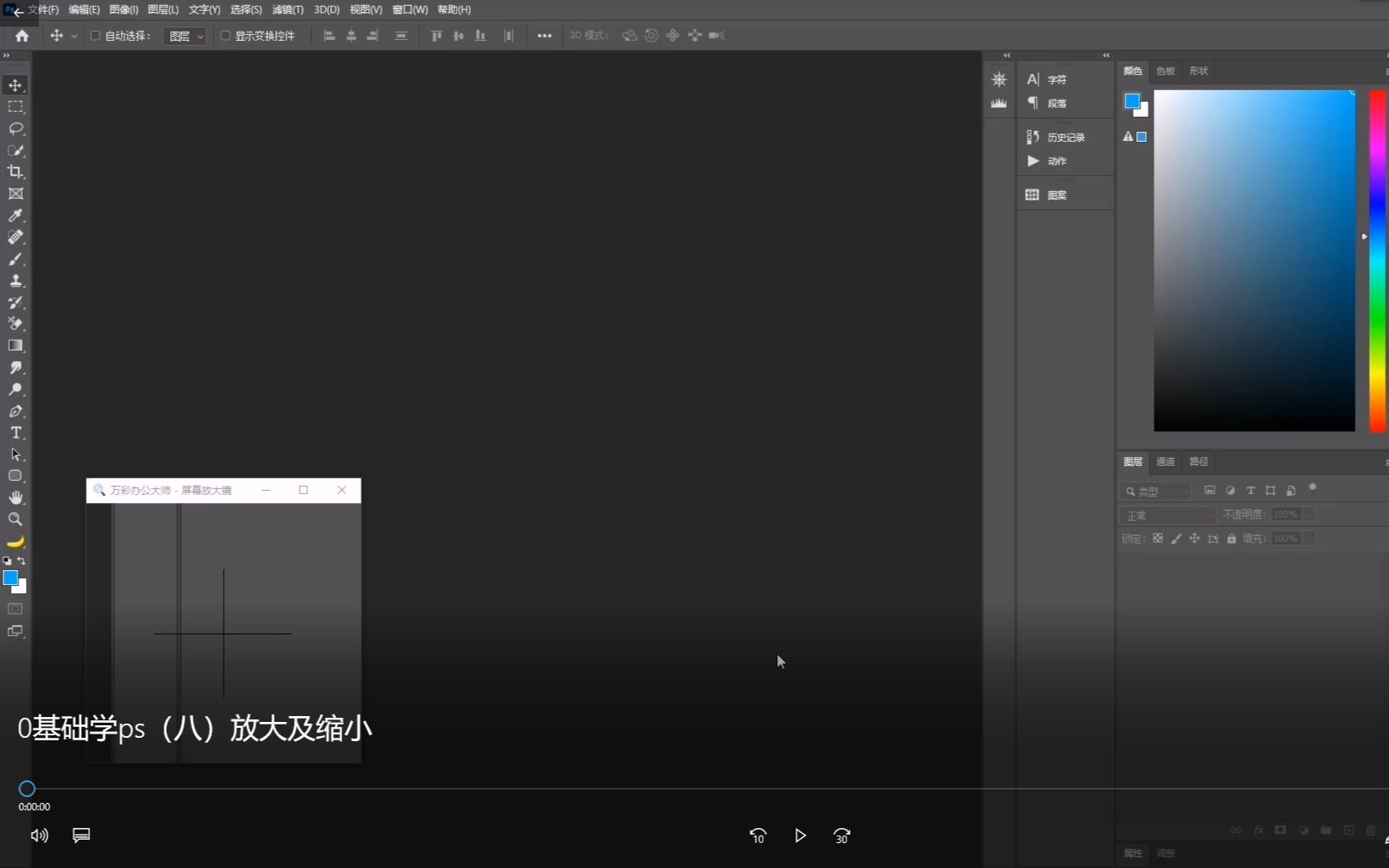Open the 不透明度 opacity dropdown
This screenshot has height=868, width=1389.
click(1310, 514)
